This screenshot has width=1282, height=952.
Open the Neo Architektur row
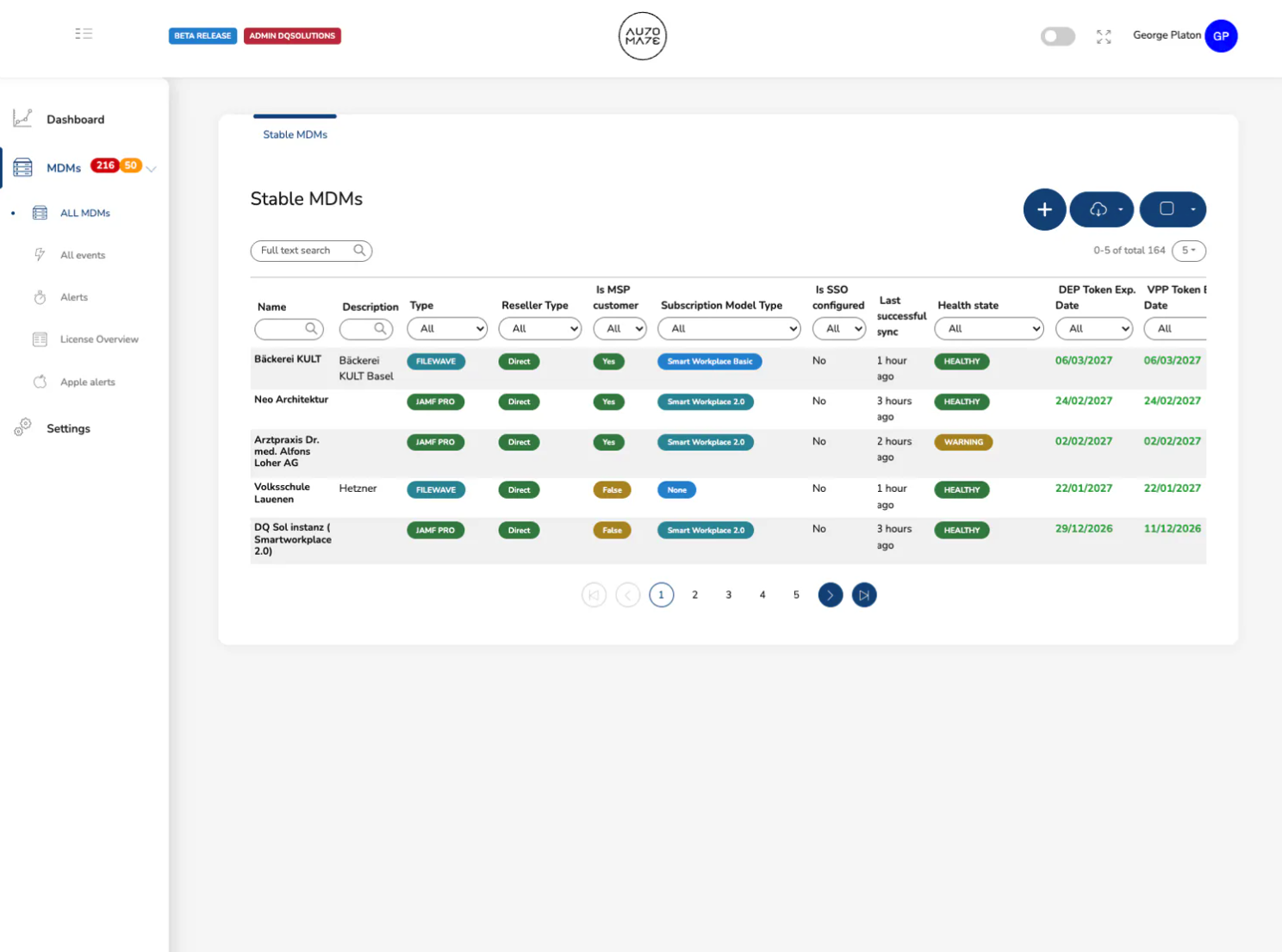[728, 409]
